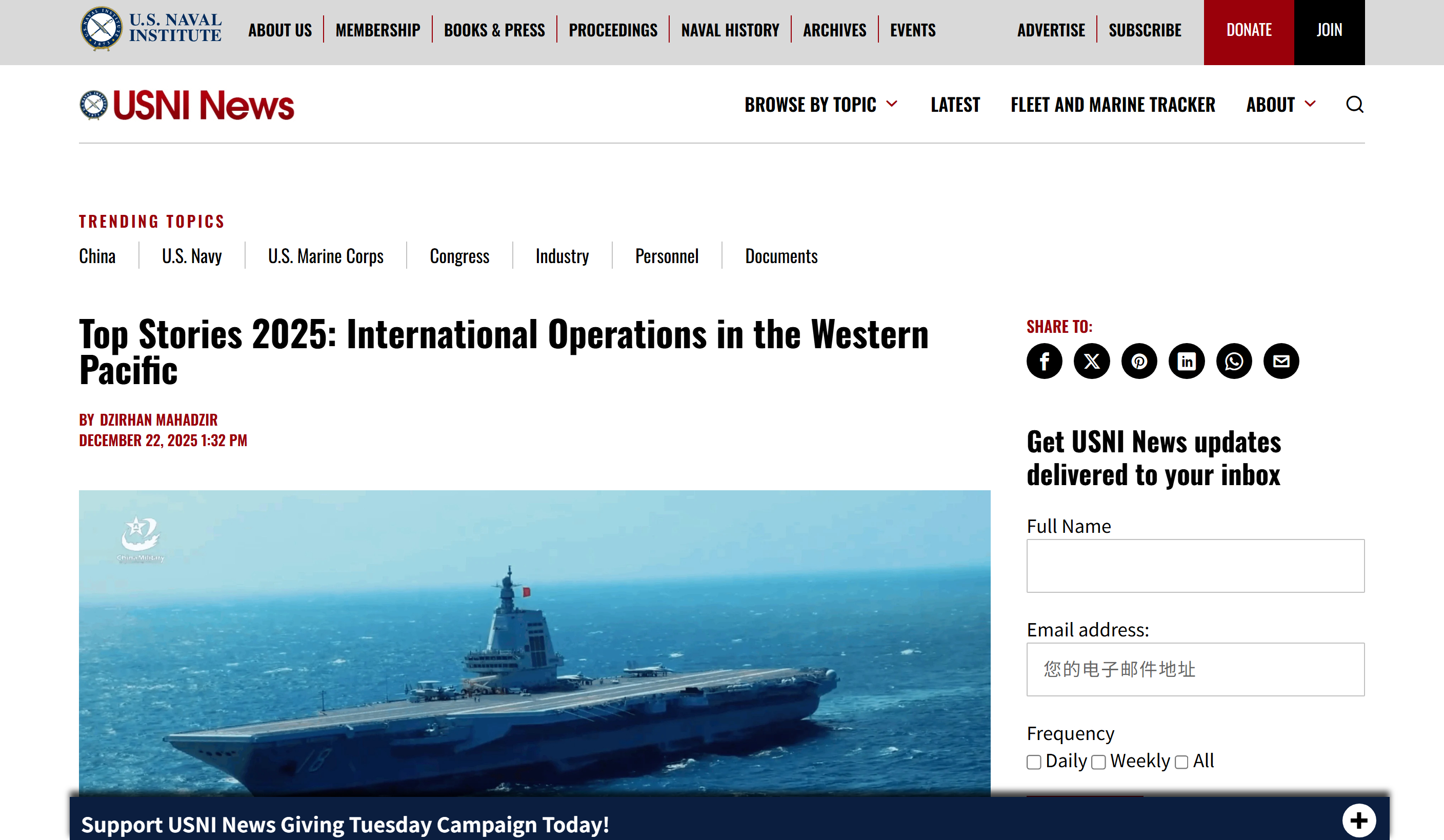1444x840 pixels.
Task: Expand the Browse By Topic dropdown
Action: click(820, 105)
